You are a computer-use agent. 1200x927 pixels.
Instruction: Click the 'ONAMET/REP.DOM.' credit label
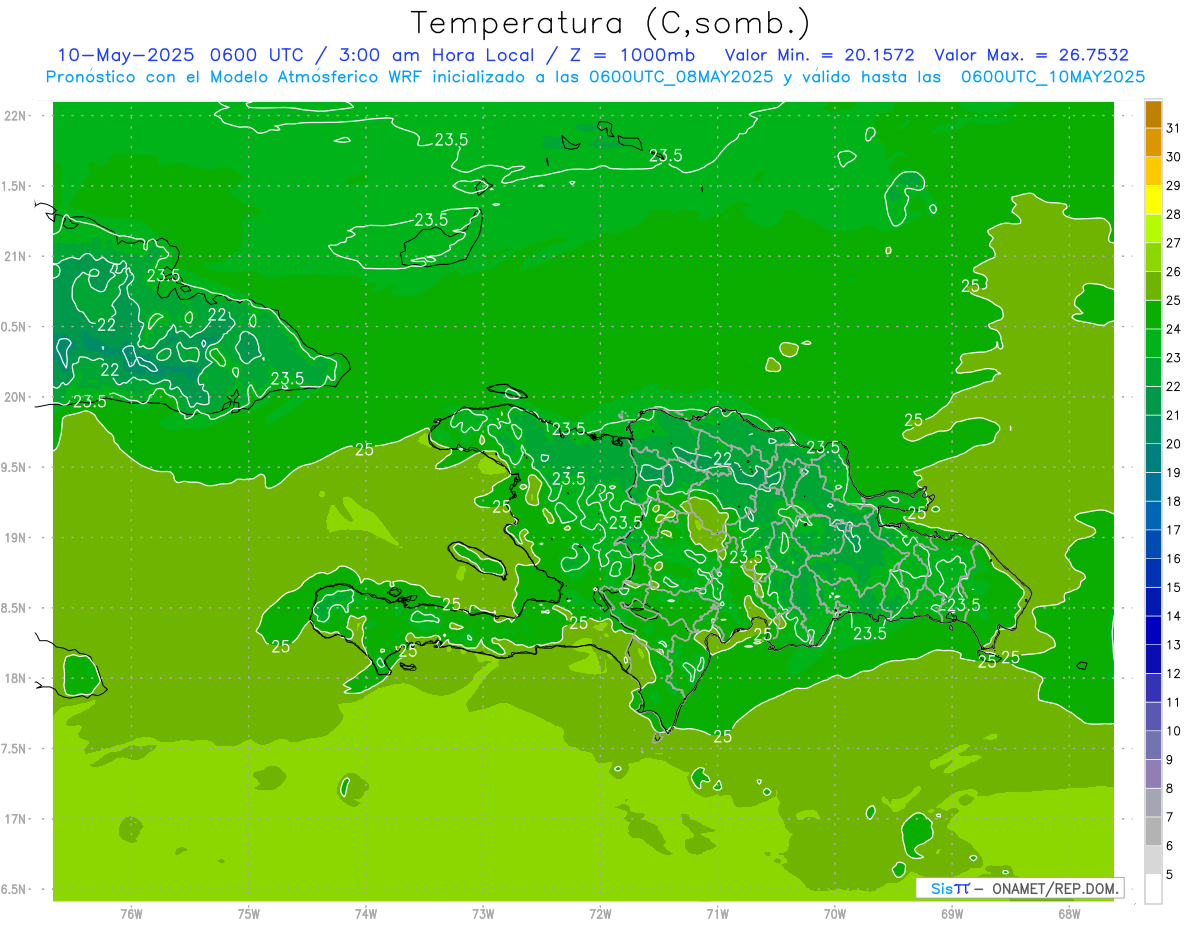coord(1056,889)
